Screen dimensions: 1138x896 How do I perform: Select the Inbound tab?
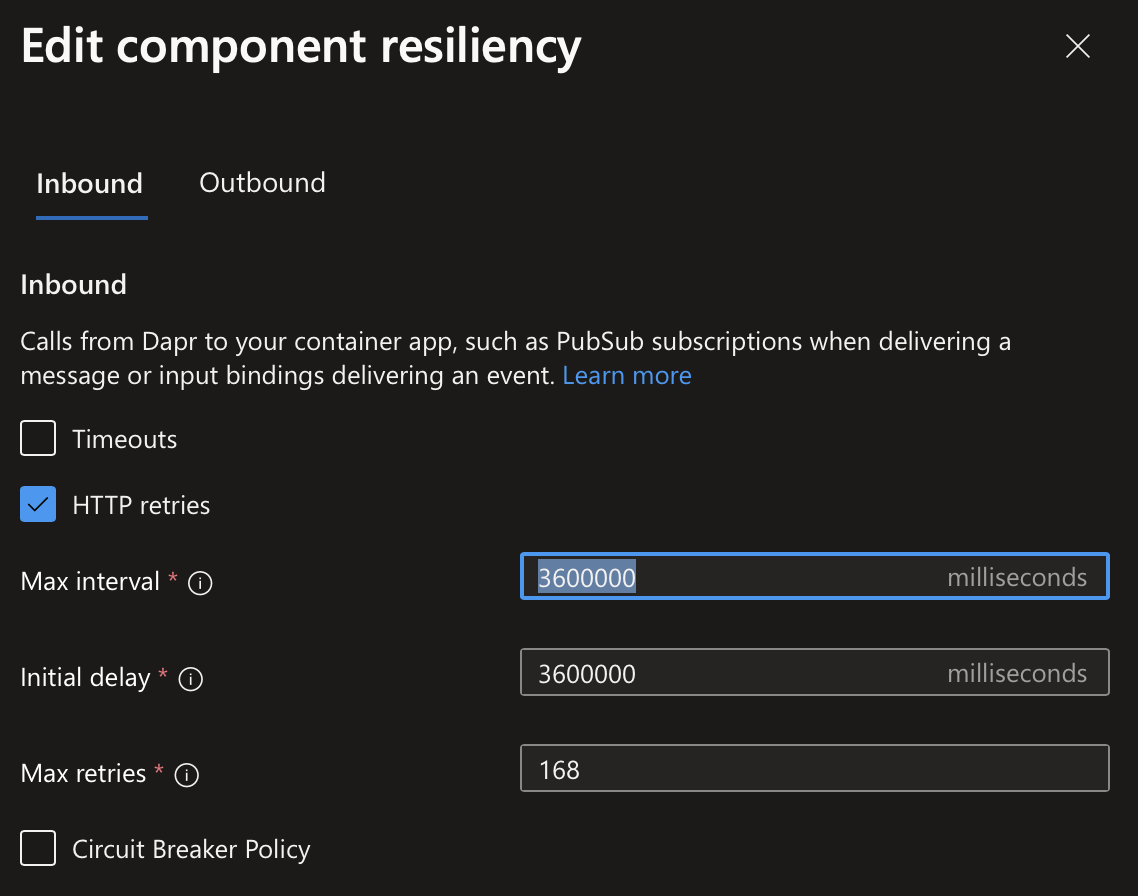[89, 183]
